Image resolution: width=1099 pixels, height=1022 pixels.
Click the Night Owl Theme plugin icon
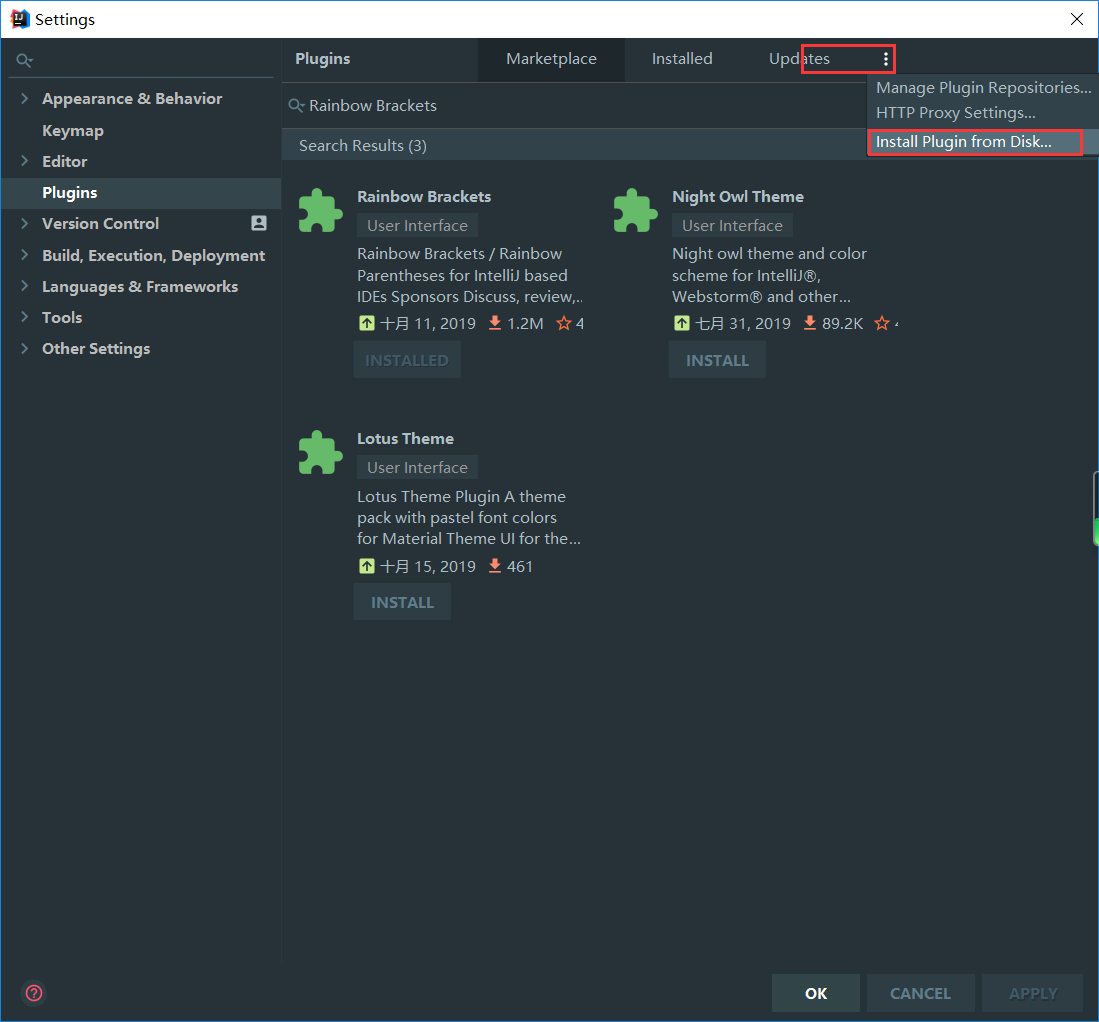click(x=635, y=210)
